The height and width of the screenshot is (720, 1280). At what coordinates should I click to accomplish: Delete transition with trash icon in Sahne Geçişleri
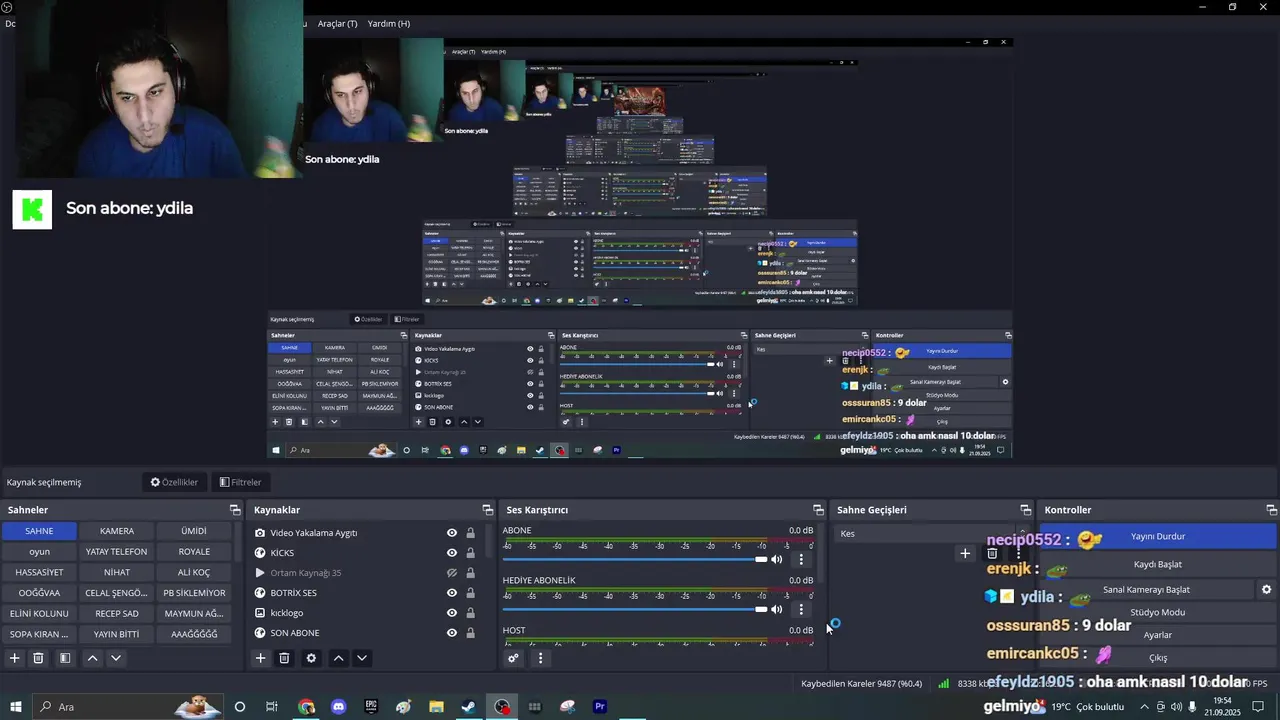tap(992, 553)
